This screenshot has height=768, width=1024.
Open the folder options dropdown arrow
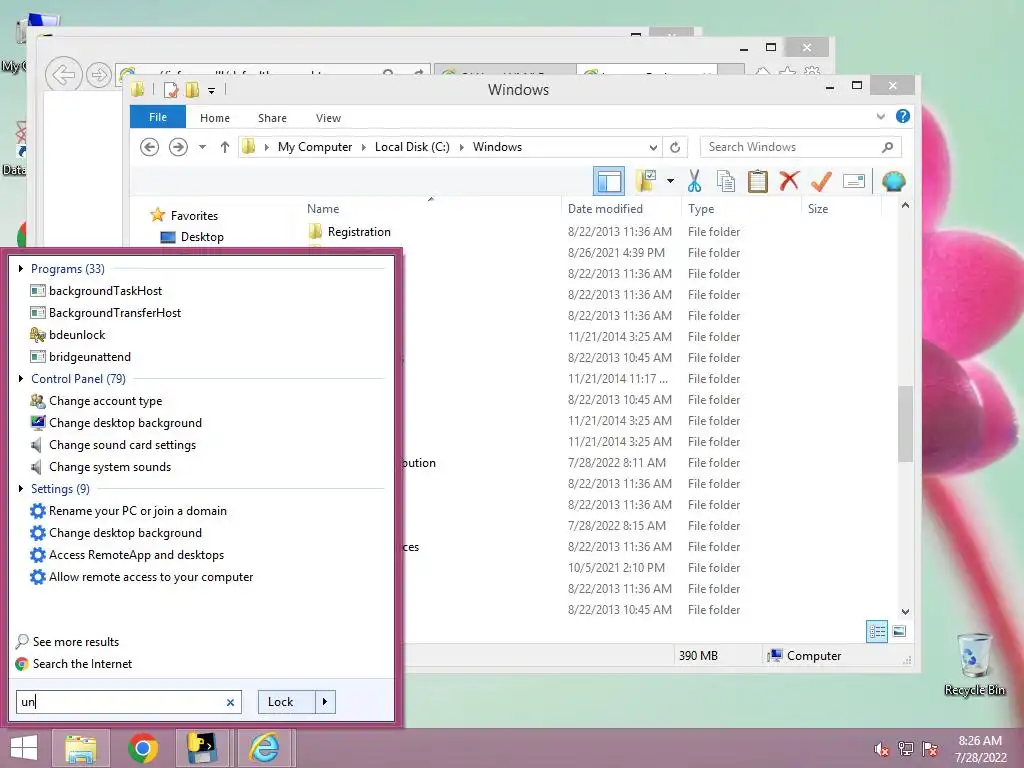[x=670, y=181]
